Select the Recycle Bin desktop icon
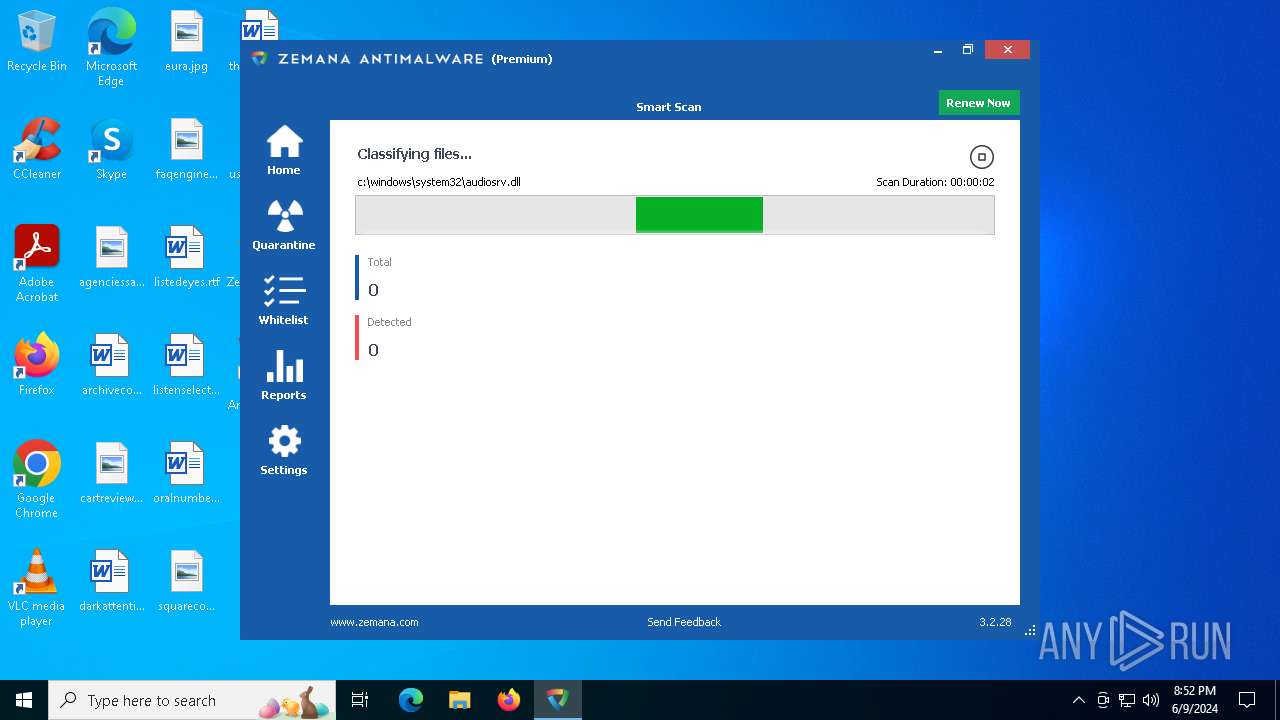The height and width of the screenshot is (720, 1280). point(37,42)
